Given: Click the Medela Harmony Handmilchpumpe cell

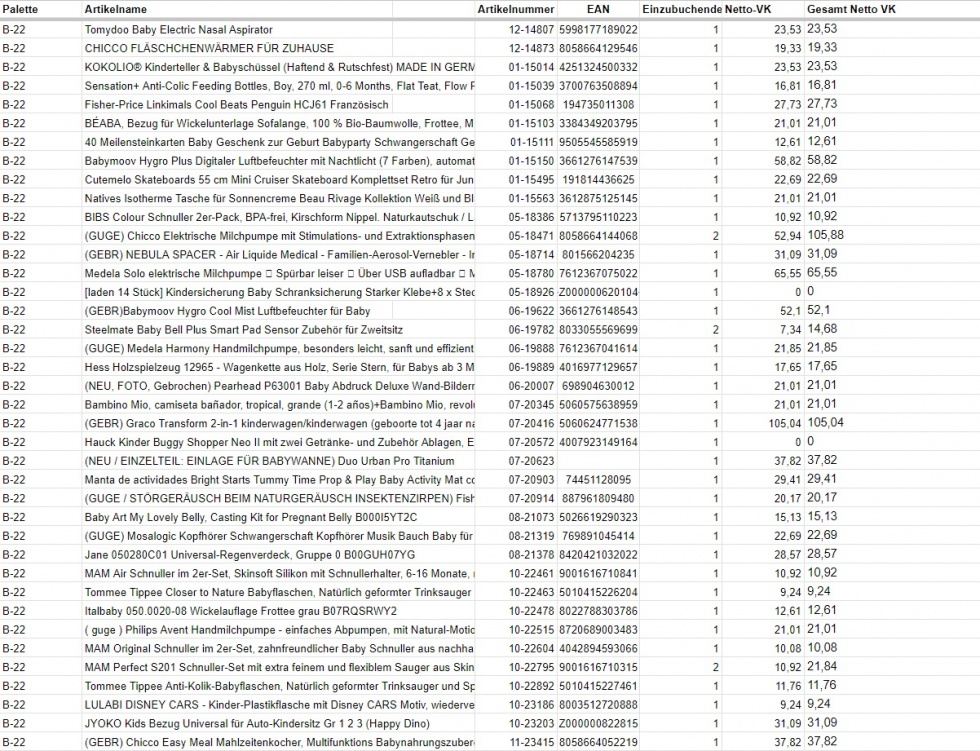Looking at the screenshot, I should (x=279, y=348).
